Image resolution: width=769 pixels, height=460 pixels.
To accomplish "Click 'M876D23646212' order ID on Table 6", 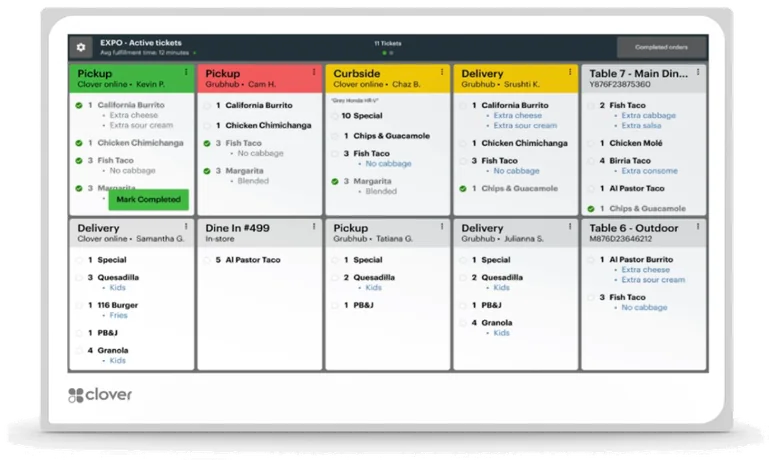I will [x=620, y=239].
